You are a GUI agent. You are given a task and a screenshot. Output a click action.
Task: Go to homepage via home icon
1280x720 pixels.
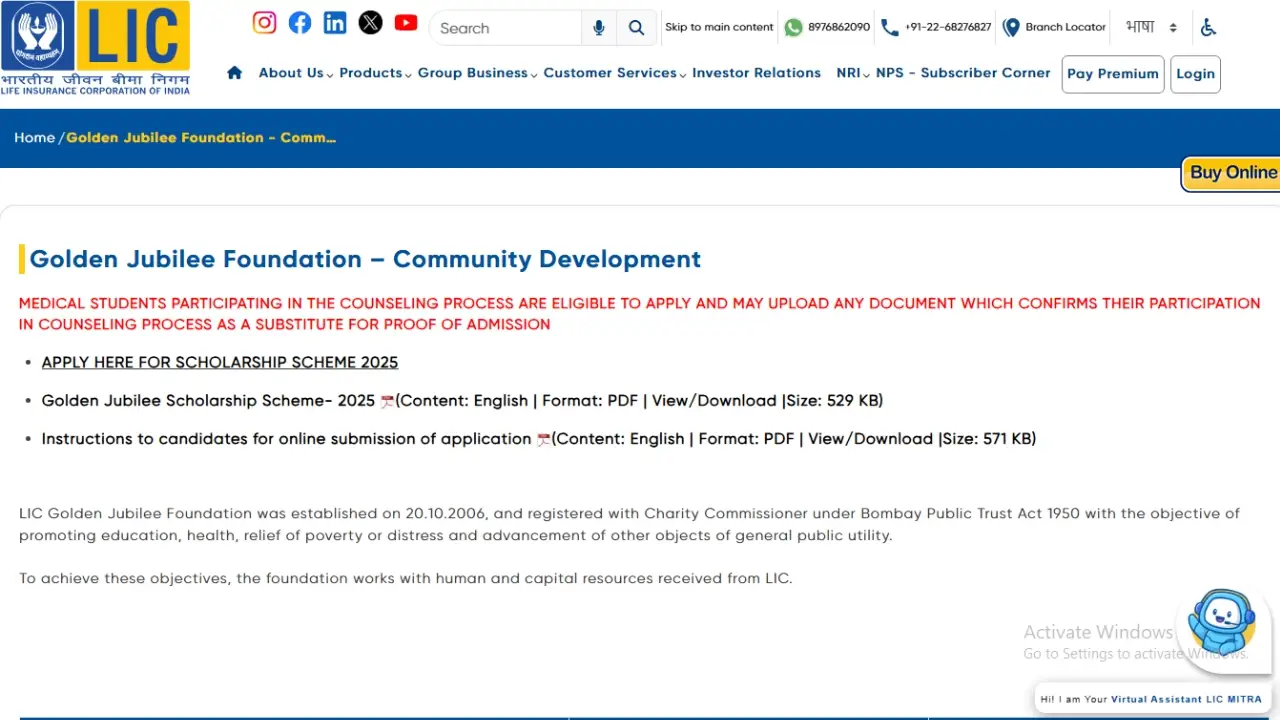[x=235, y=73]
